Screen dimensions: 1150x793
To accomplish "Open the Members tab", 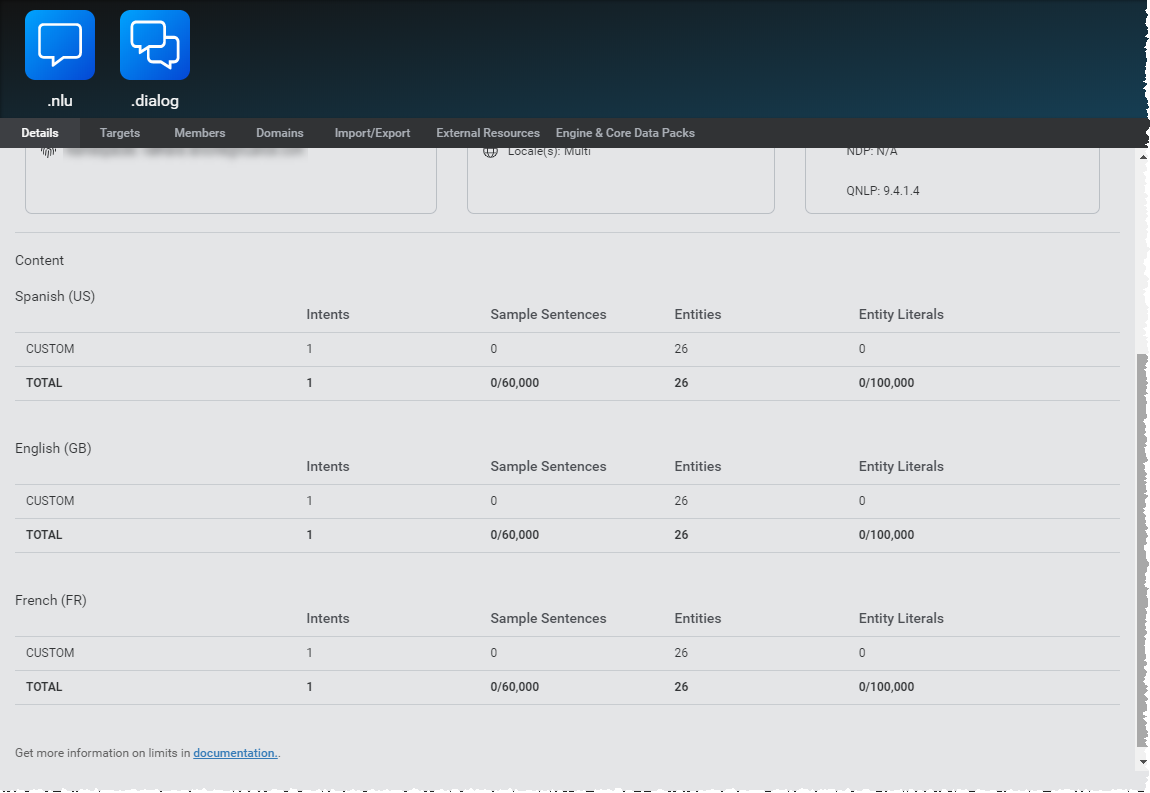I will [x=199, y=132].
